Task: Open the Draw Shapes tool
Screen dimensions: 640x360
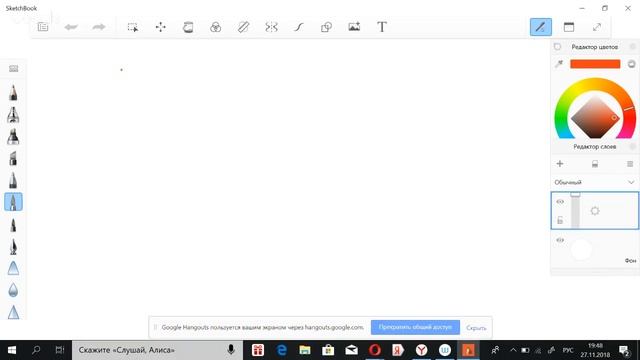Action: coord(326,27)
